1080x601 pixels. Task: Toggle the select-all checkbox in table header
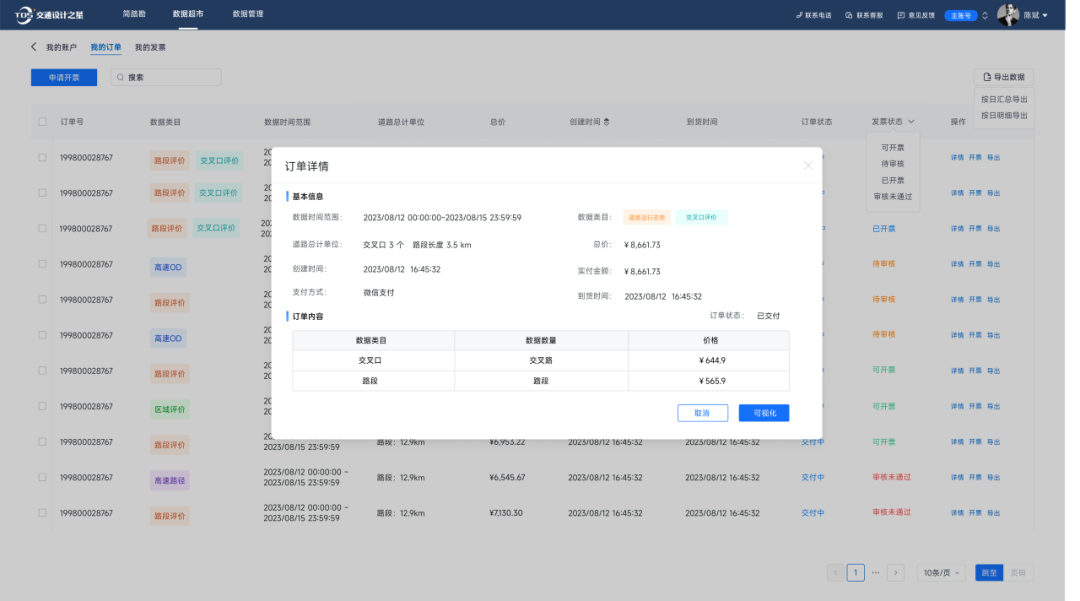point(42,122)
